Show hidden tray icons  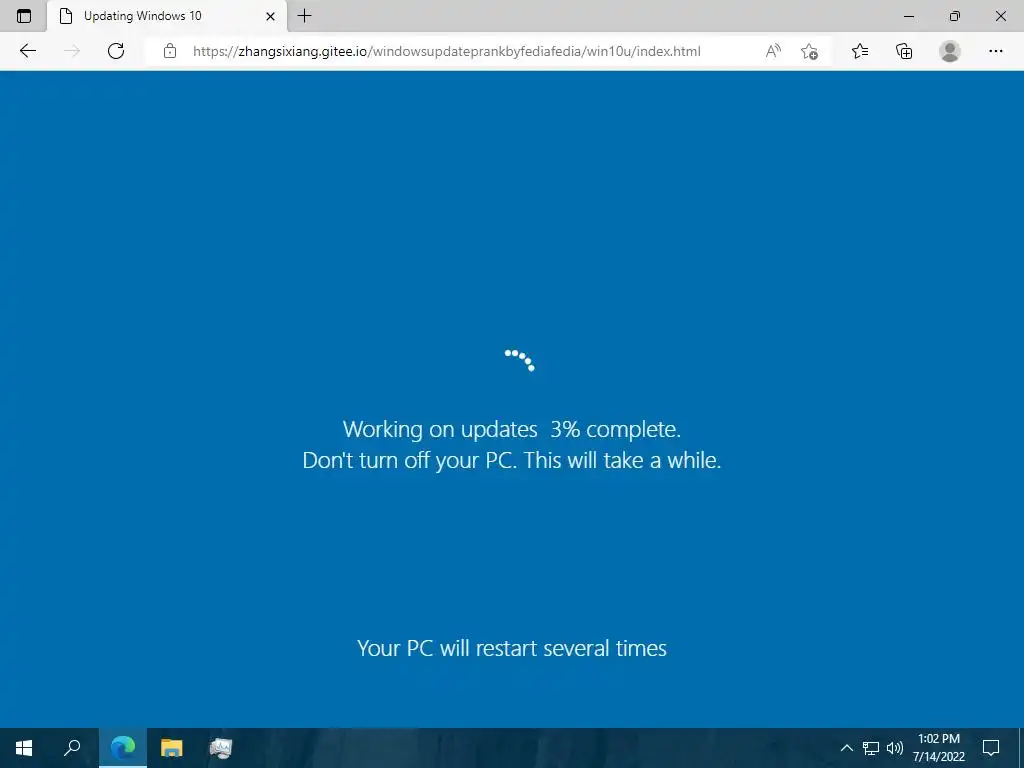coord(846,748)
